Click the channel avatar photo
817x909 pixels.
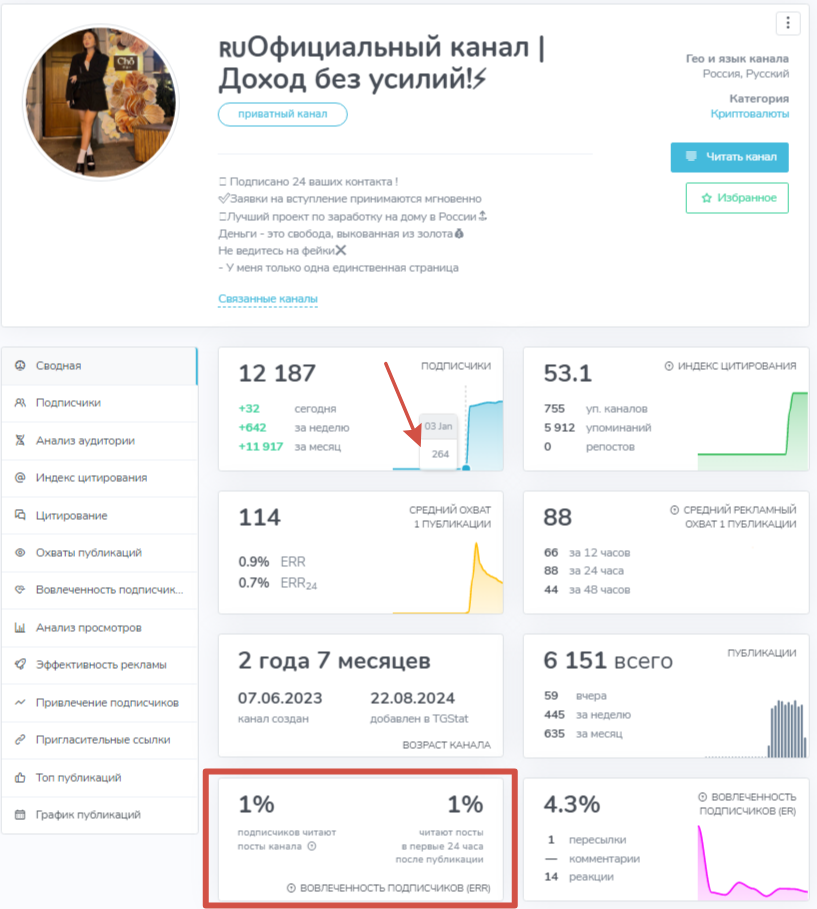click(x=101, y=102)
